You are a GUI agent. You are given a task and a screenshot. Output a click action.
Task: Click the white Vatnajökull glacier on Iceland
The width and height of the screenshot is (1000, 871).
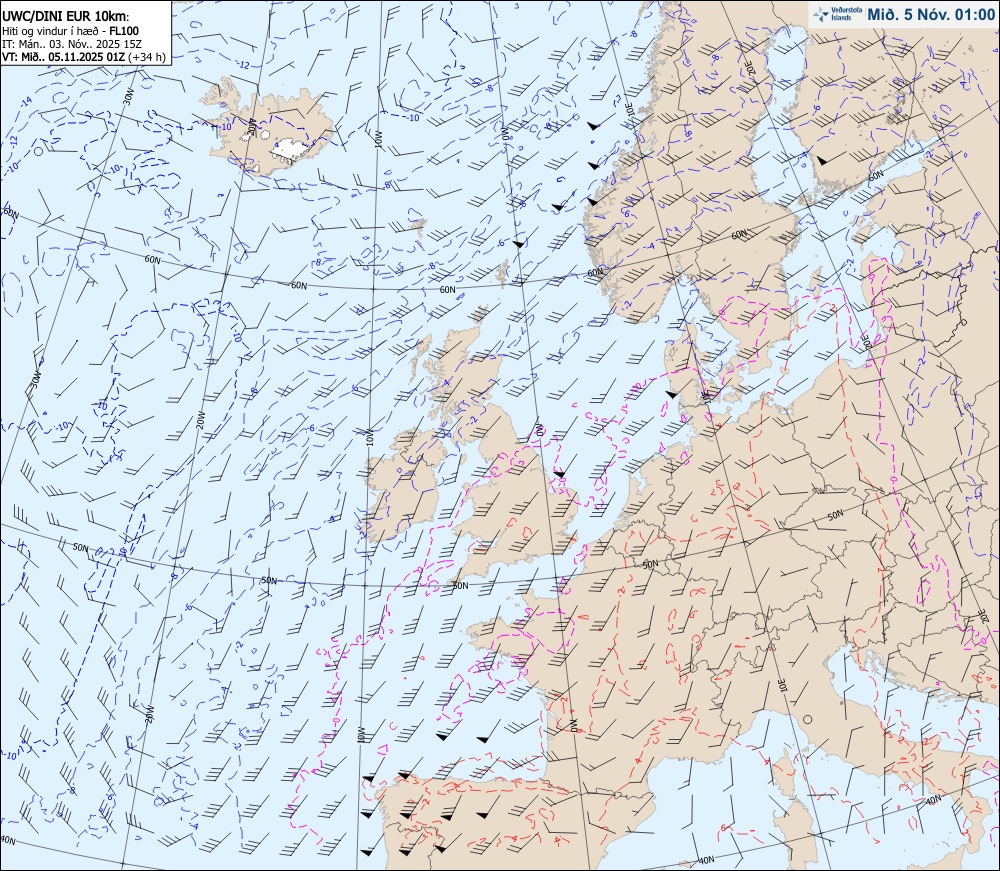(x=291, y=149)
